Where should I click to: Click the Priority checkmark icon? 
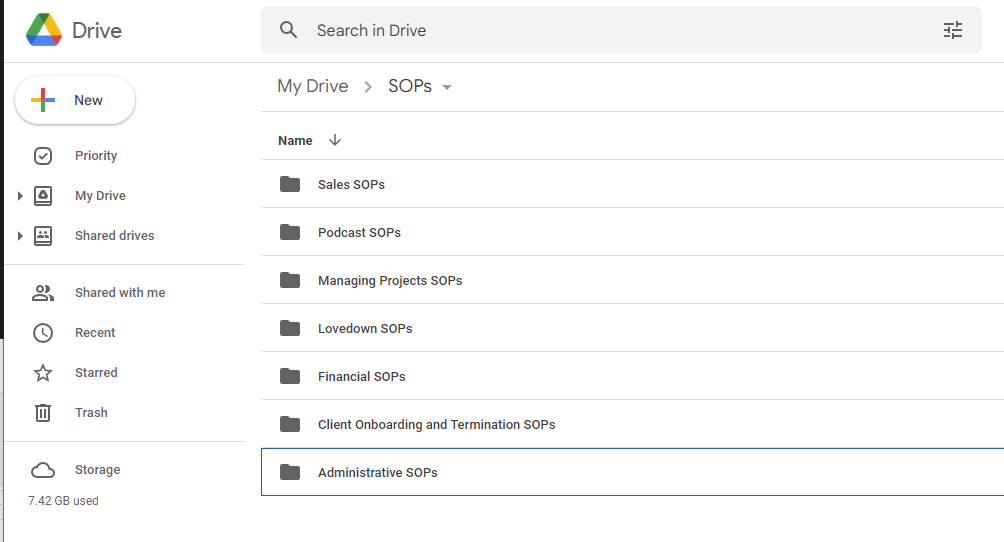[43, 156]
